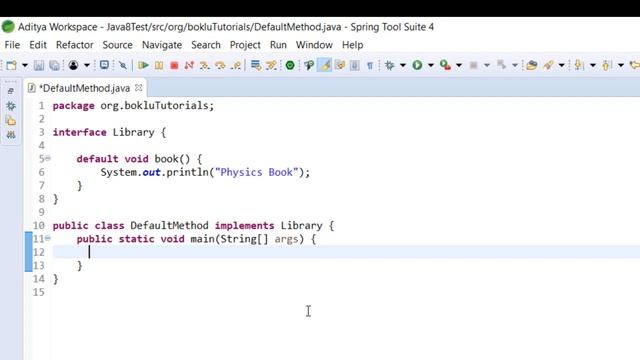Collapse the main method fold on line 11
This screenshot has width=640, height=360.
point(48,238)
